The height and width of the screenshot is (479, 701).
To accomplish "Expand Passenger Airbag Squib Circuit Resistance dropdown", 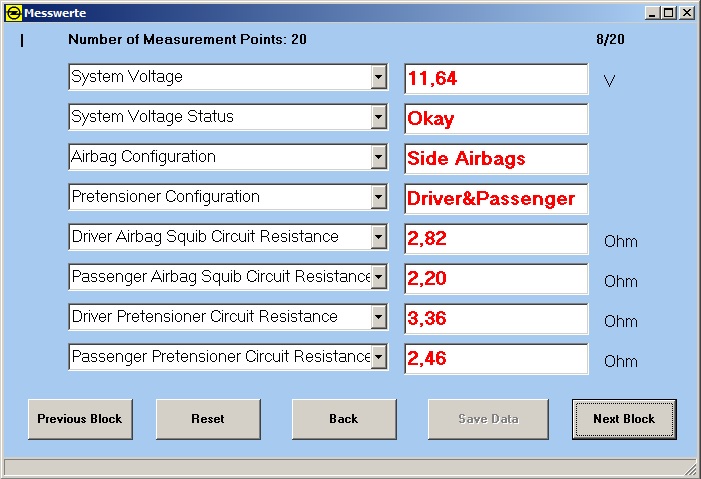I will (x=378, y=278).
